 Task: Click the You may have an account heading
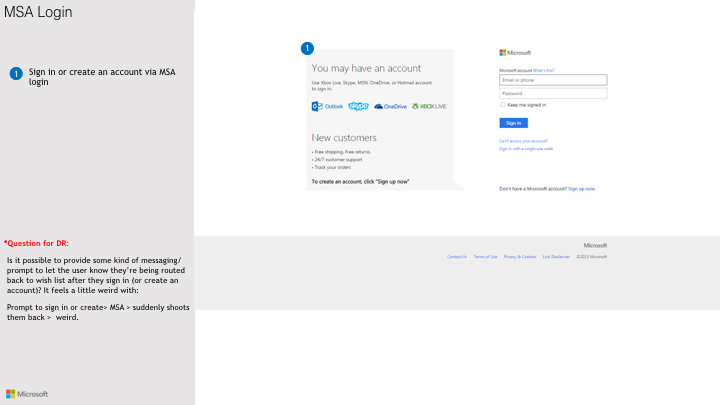click(366, 68)
